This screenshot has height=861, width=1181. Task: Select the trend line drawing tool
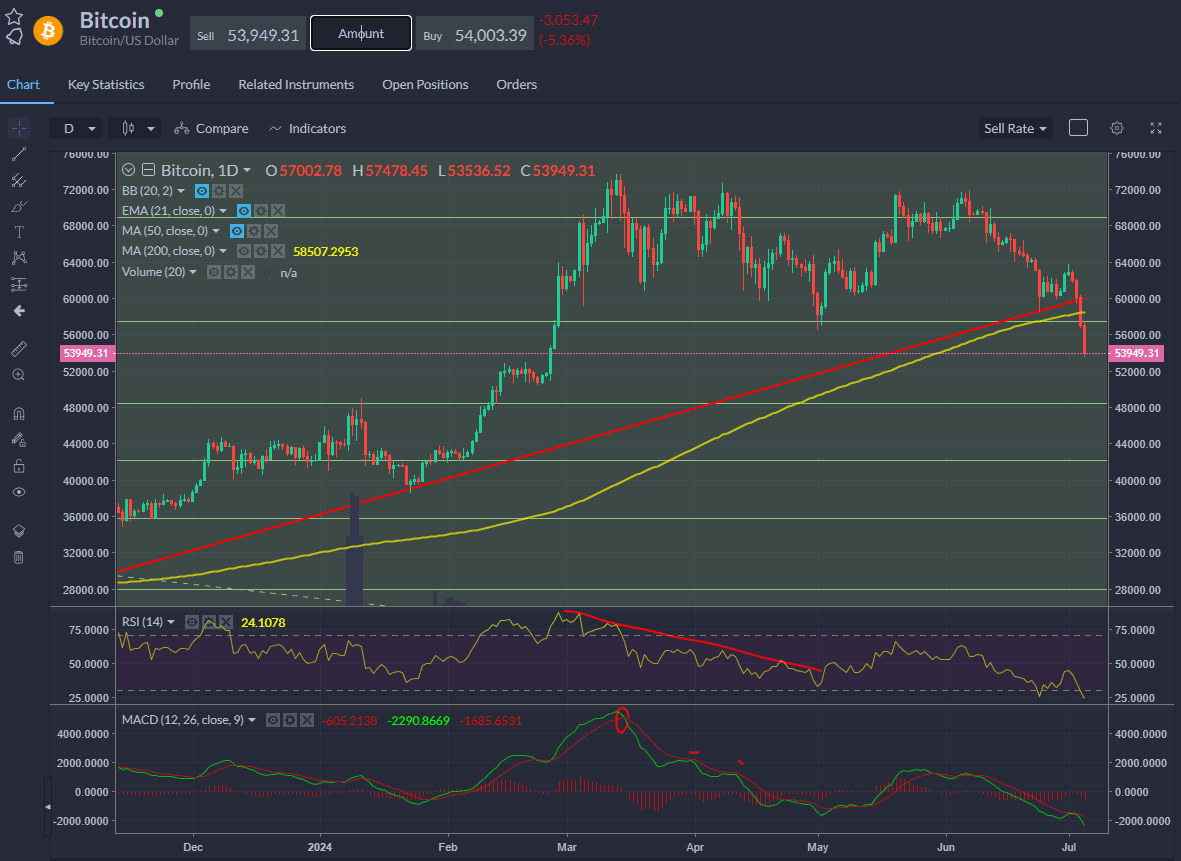tap(19, 154)
